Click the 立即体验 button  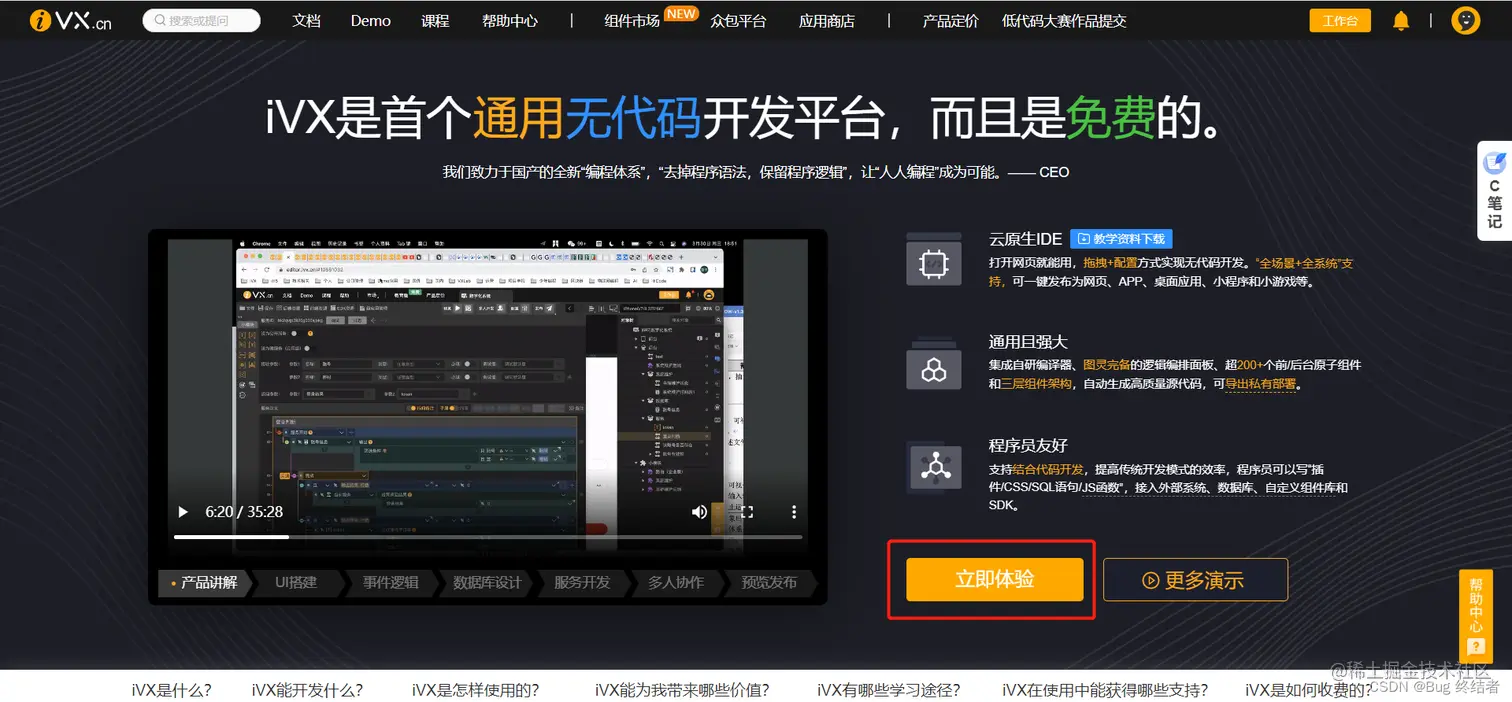pyautogui.click(x=995, y=580)
